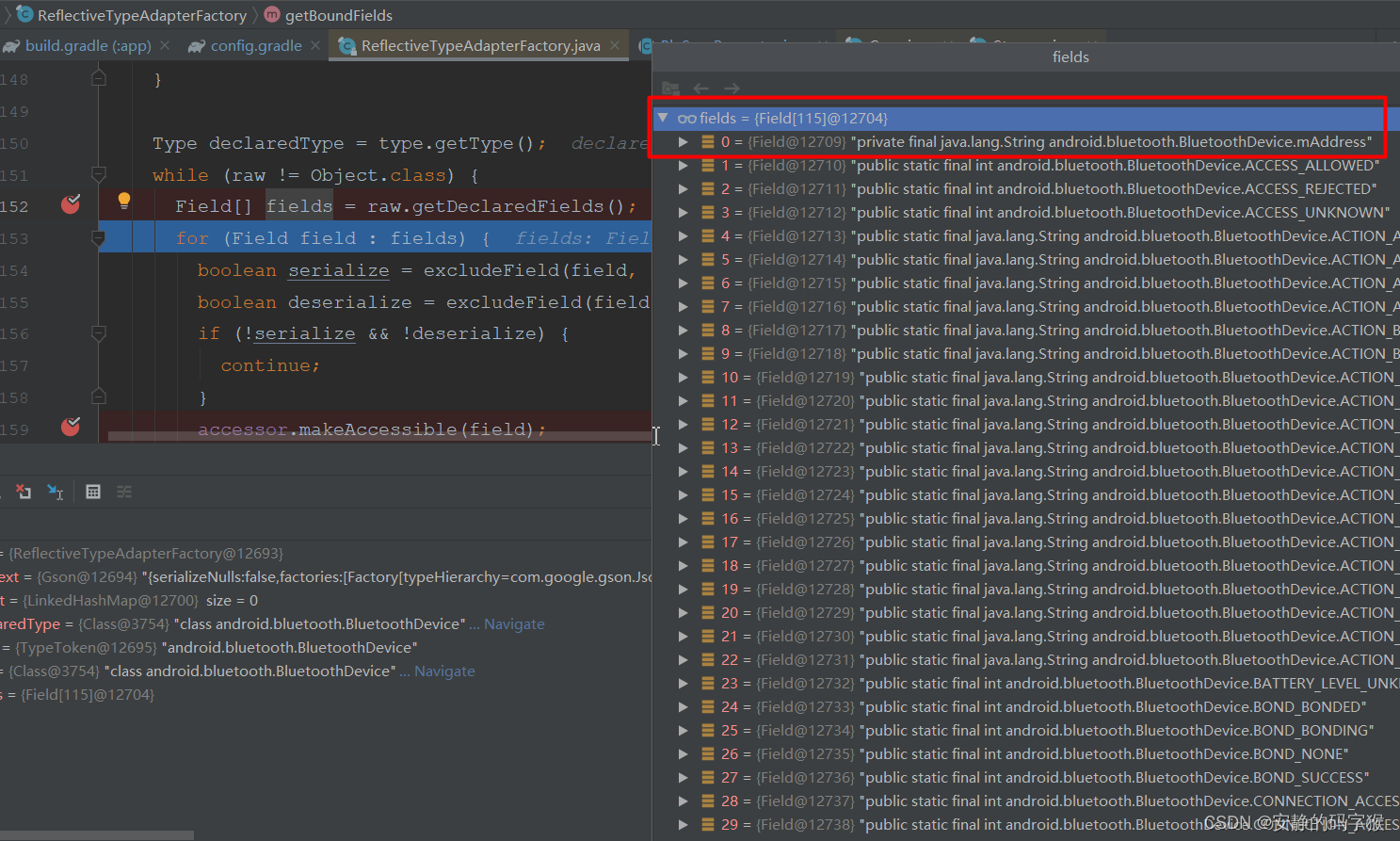The height and width of the screenshot is (841, 1400).
Task: Toggle the breakpoint on line 152
Action: pyautogui.click(x=71, y=204)
